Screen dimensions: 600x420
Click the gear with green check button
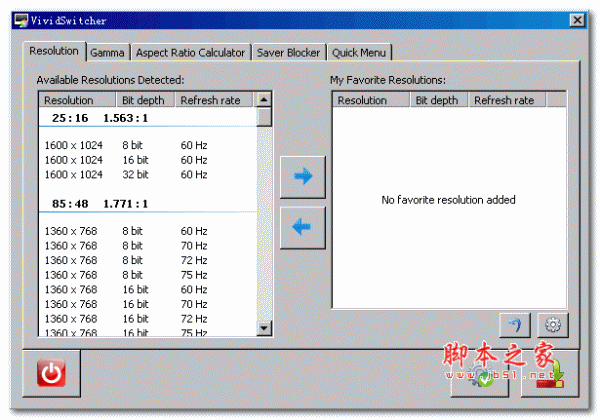(x=480, y=375)
